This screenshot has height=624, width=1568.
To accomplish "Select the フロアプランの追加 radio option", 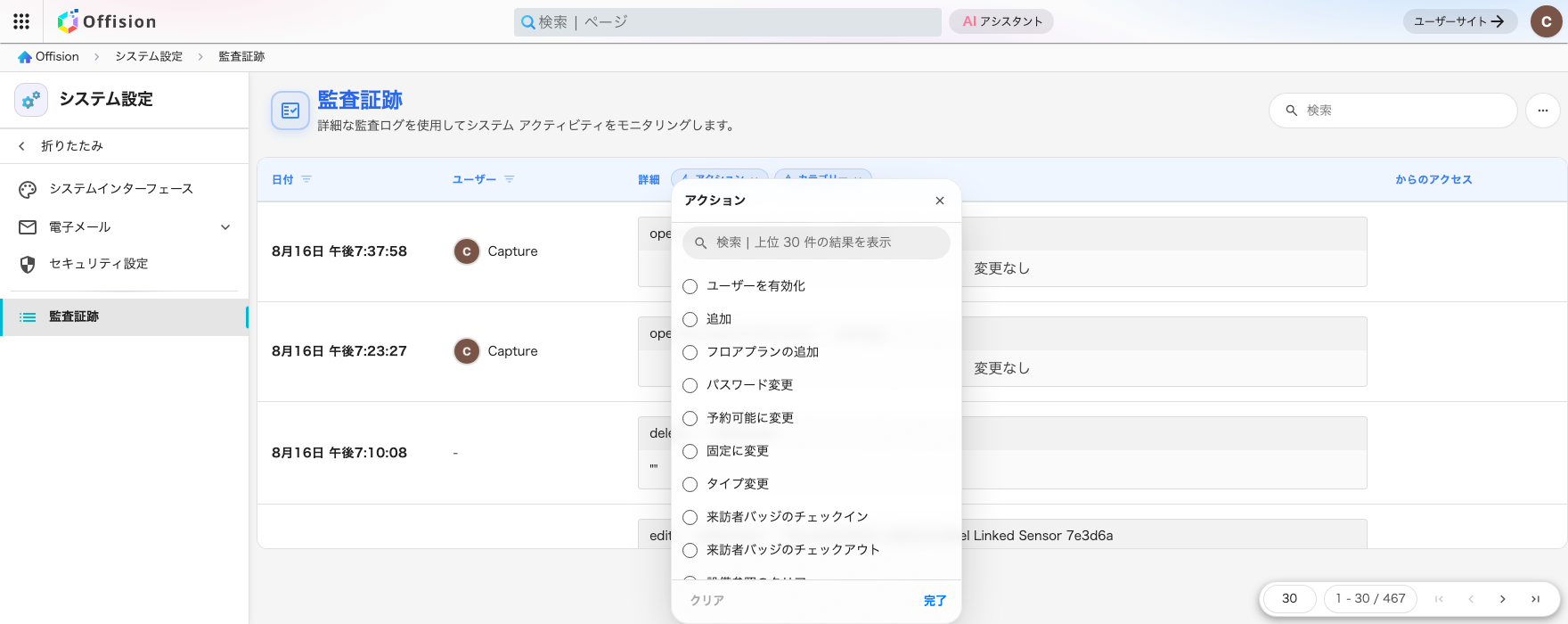I will tap(690, 352).
